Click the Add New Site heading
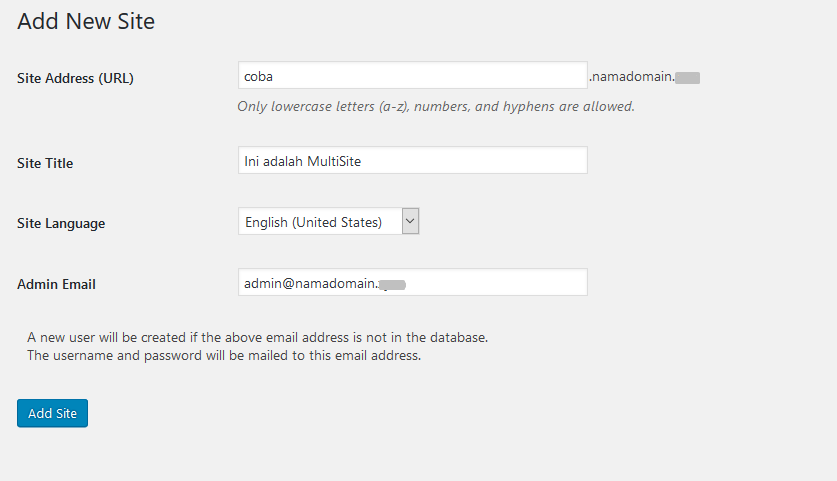Image resolution: width=837 pixels, height=481 pixels. [x=86, y=21]
